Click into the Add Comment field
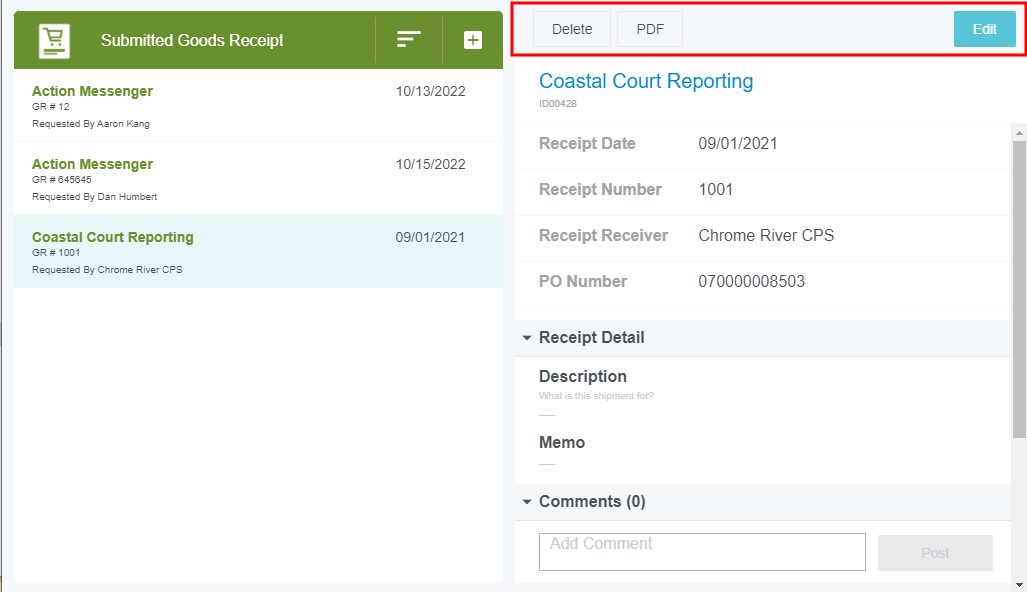1027x592 pixels. pyautogui.click(x=702, y=551)
